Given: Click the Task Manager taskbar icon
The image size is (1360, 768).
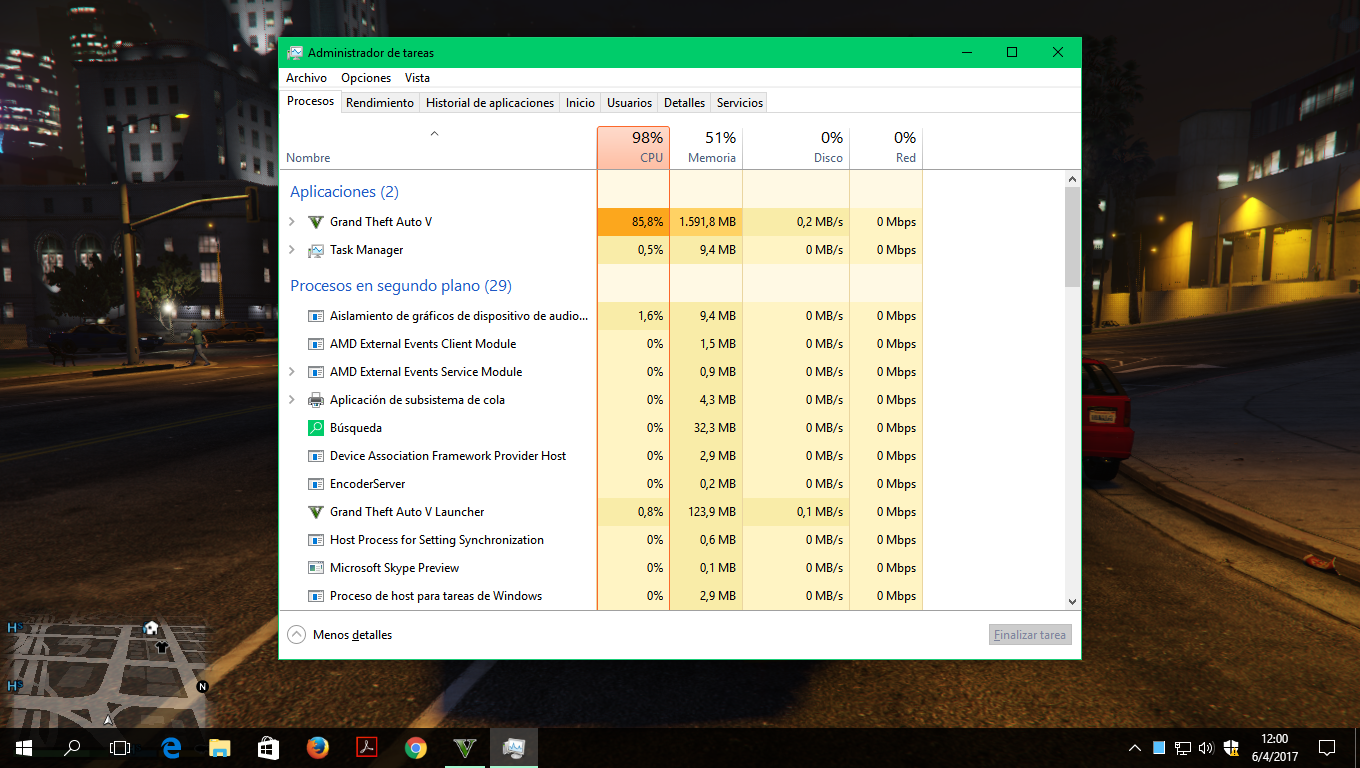Looking at the screenshot, I should click(514, 748).
